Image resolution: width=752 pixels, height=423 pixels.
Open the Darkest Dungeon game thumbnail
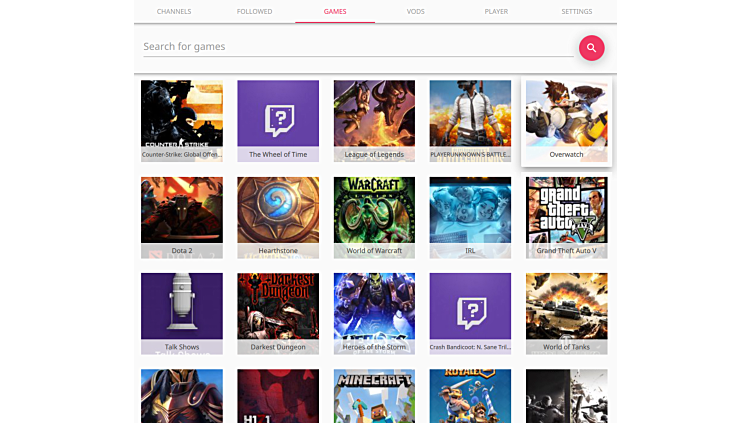[278, 312]
